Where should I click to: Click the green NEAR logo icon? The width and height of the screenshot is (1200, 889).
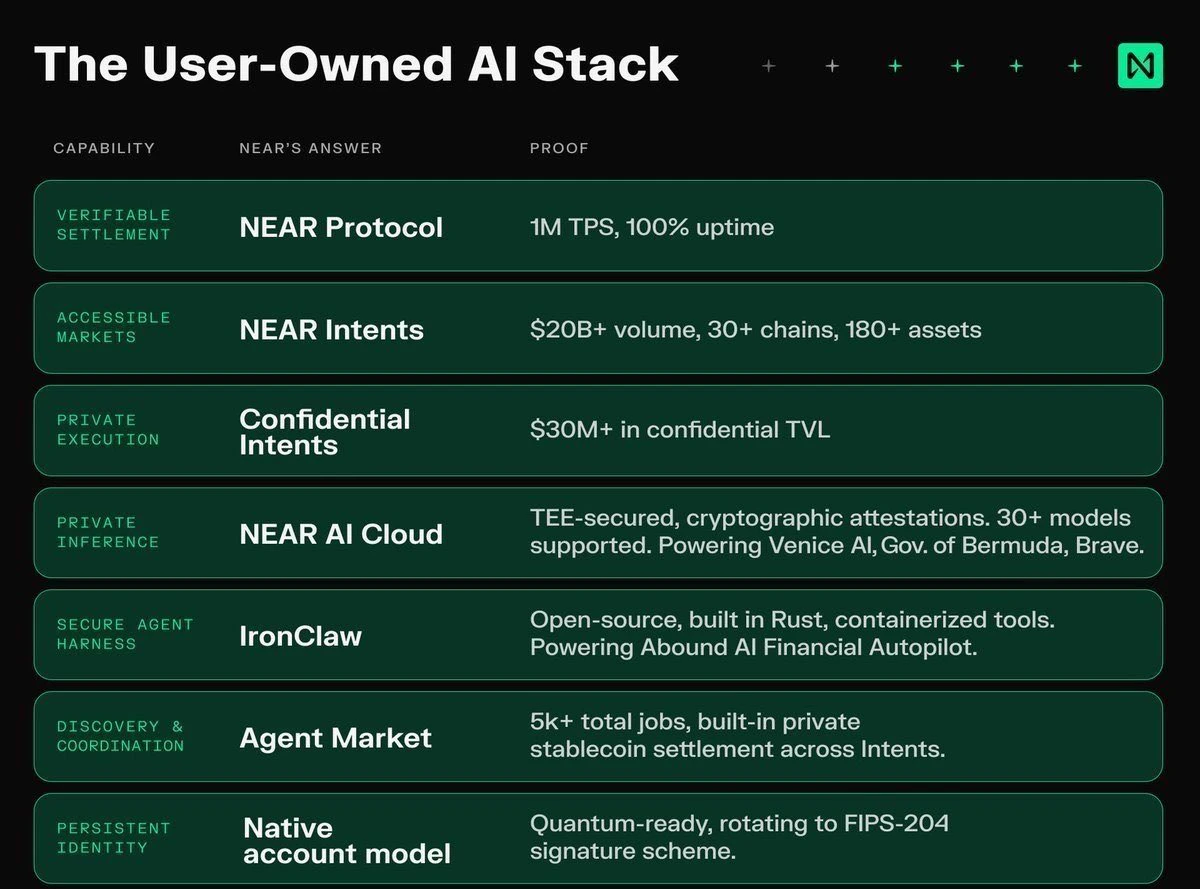(x=1140, y=66)
